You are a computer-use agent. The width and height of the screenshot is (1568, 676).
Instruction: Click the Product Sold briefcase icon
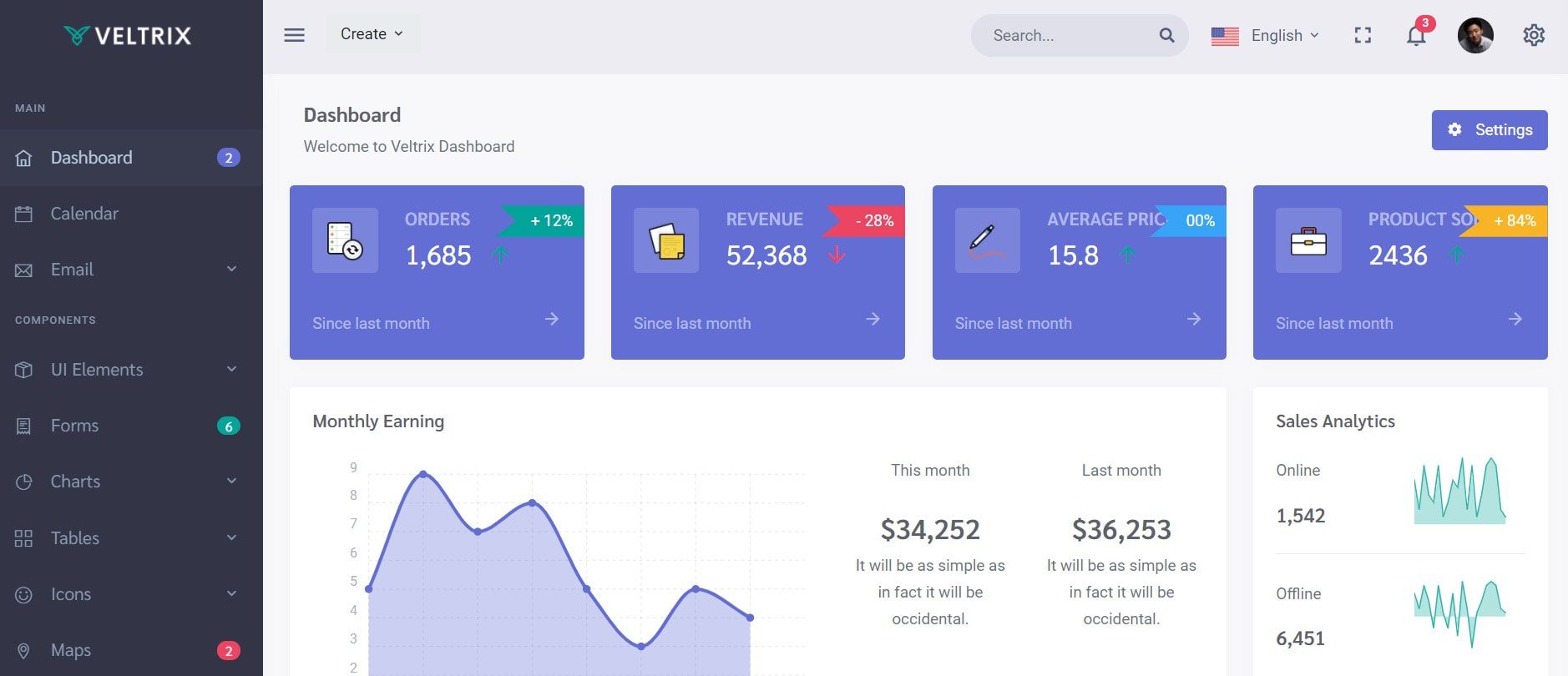point(1308,240)
